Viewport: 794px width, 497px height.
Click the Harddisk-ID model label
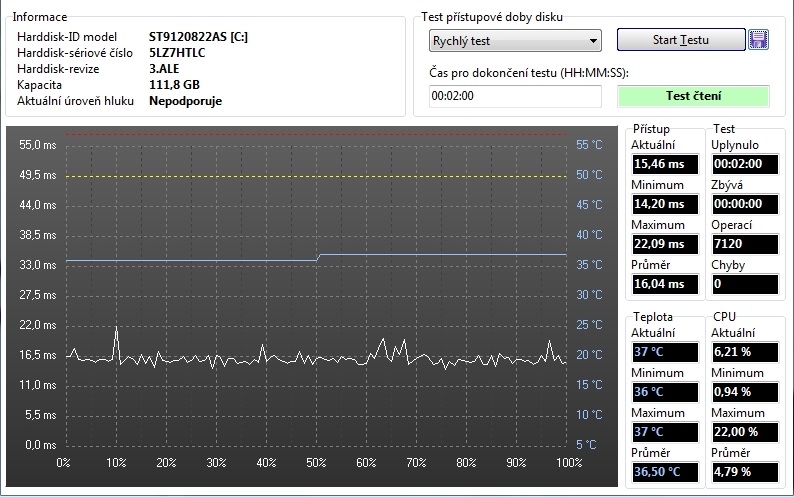(x=67, y=36)
